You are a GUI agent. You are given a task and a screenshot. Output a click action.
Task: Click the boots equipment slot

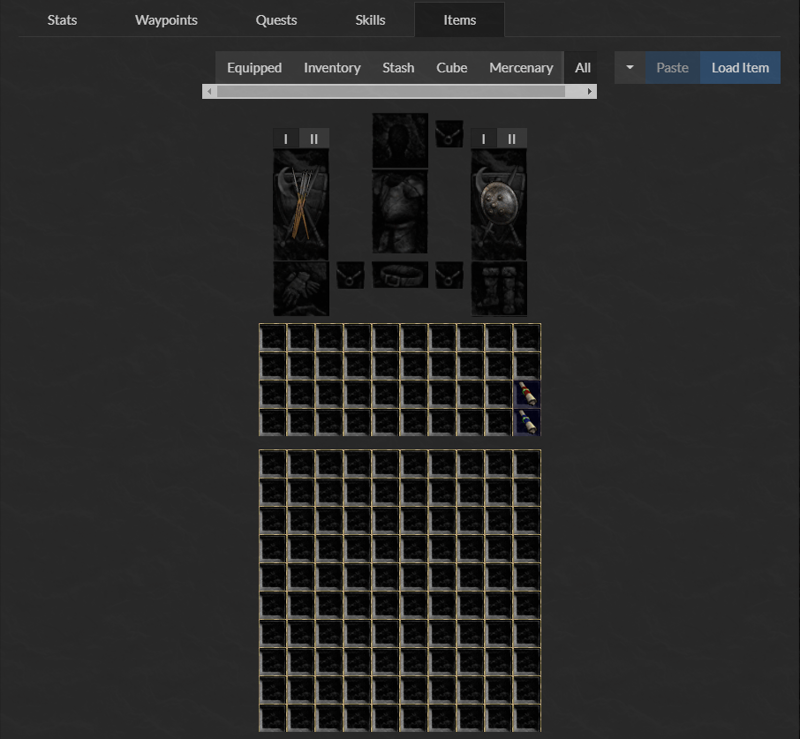499,289
